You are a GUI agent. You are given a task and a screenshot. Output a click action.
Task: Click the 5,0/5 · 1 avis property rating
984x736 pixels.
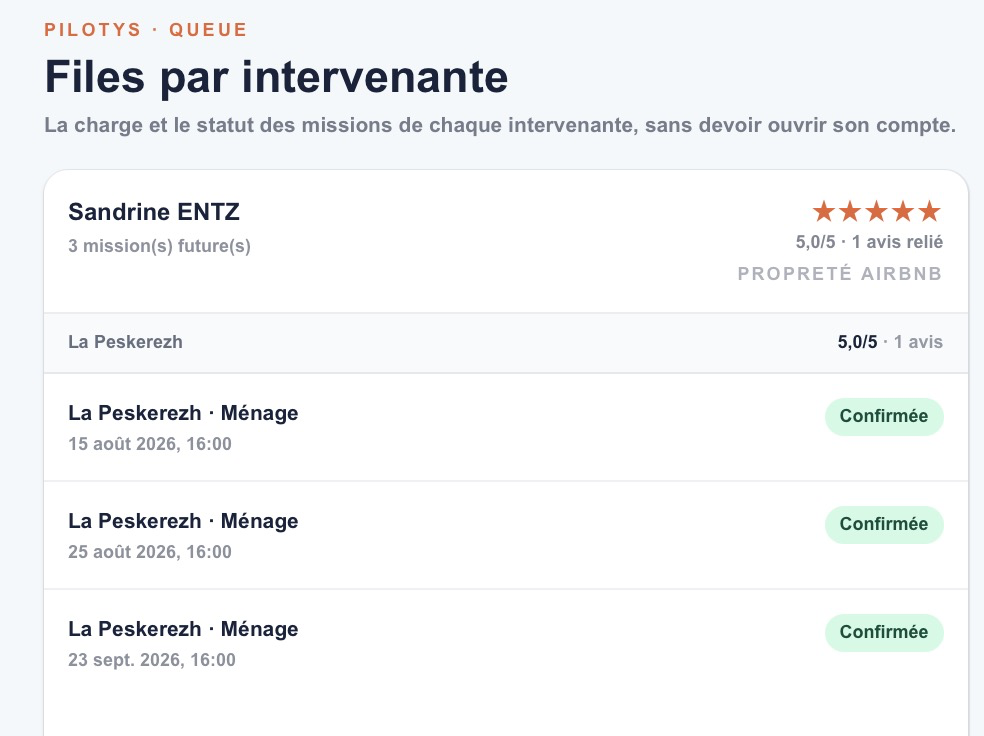pos(890,342)
